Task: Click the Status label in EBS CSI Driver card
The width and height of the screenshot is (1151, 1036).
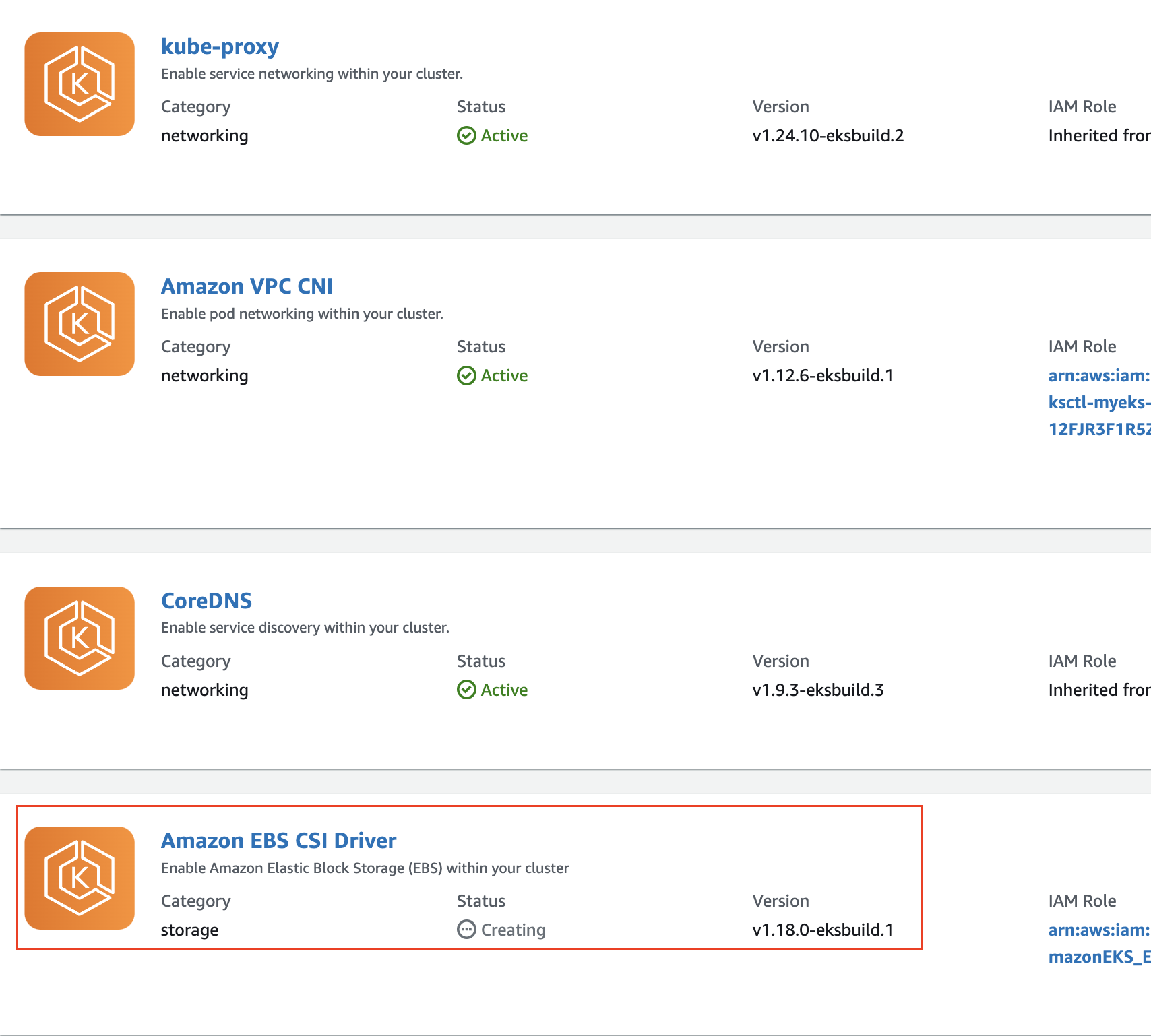Action: pos(480,901)
